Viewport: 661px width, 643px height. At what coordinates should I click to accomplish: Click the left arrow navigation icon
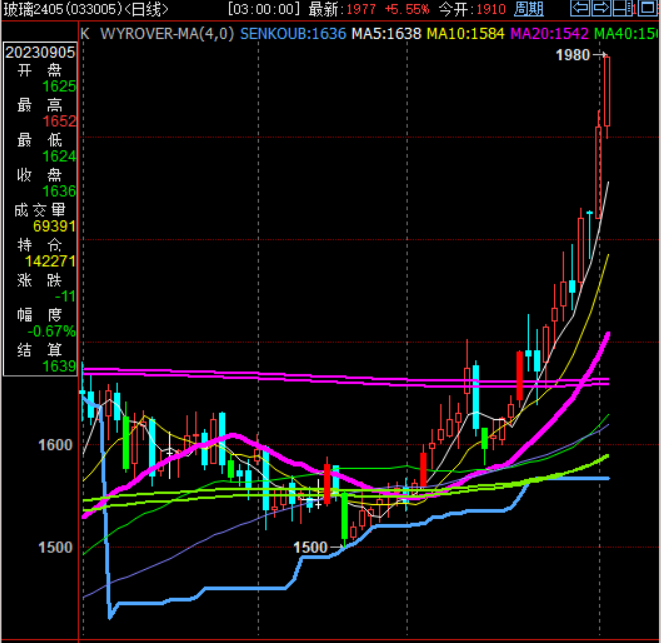pos(579,9)
